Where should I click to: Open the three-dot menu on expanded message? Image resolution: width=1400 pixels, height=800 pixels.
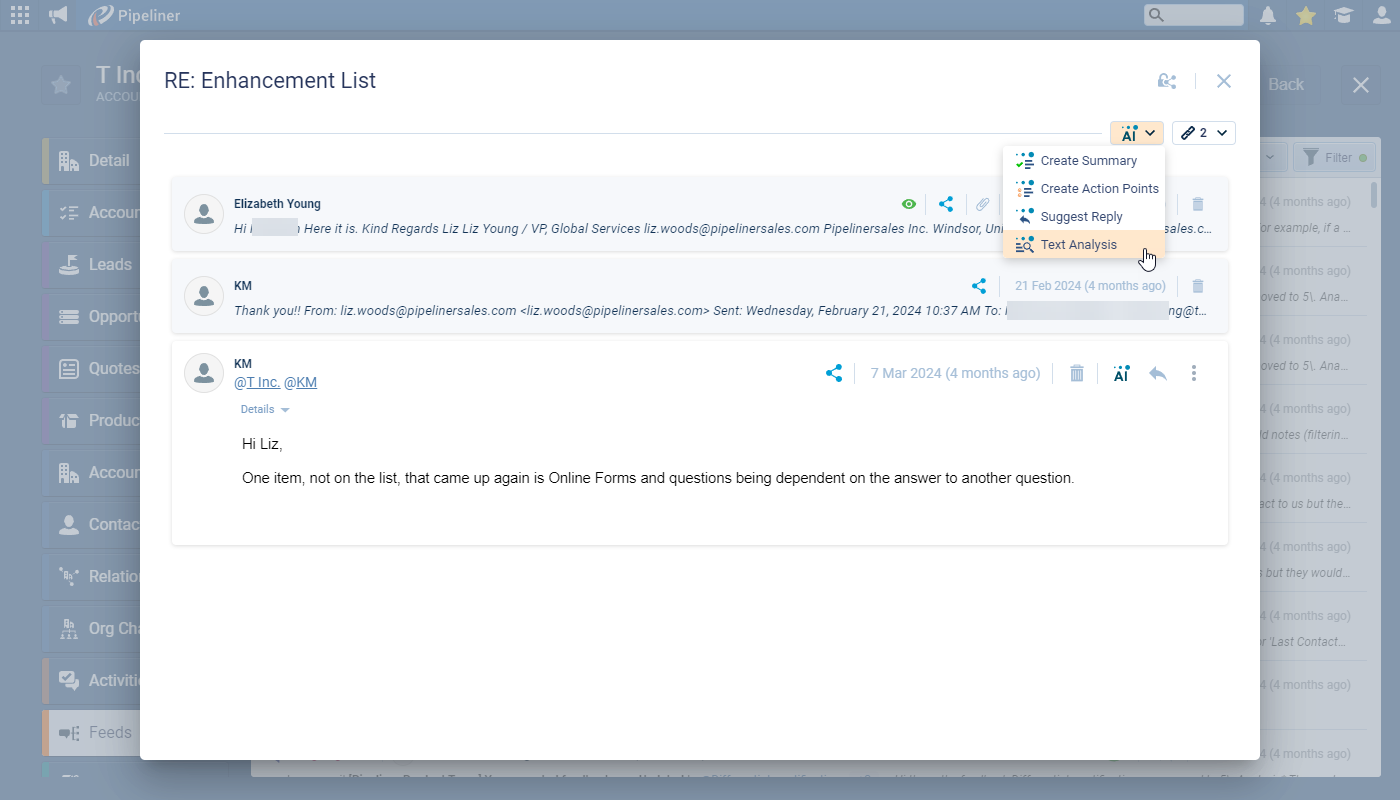coord(1194,373)
